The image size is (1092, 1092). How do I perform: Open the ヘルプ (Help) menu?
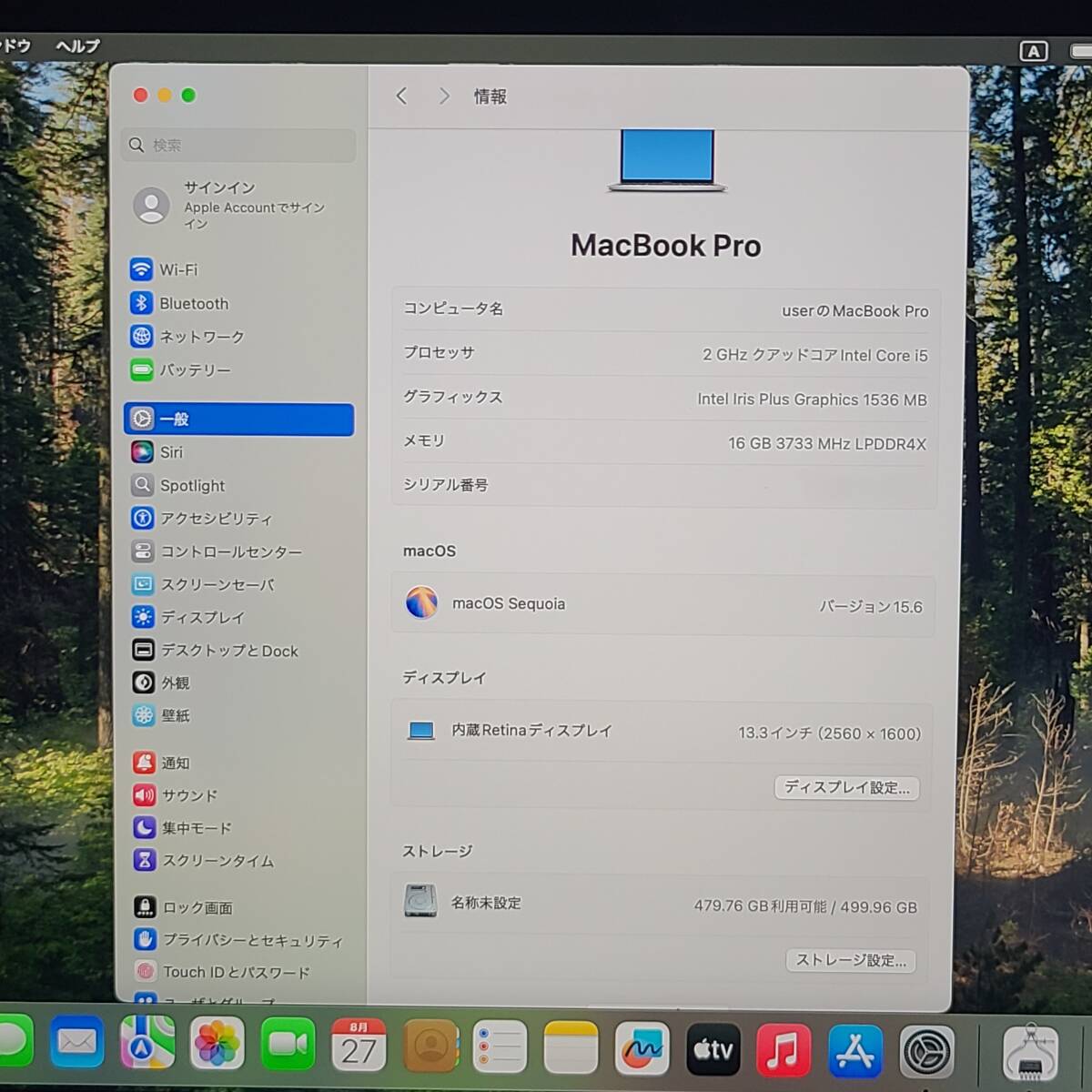[77, 45]
